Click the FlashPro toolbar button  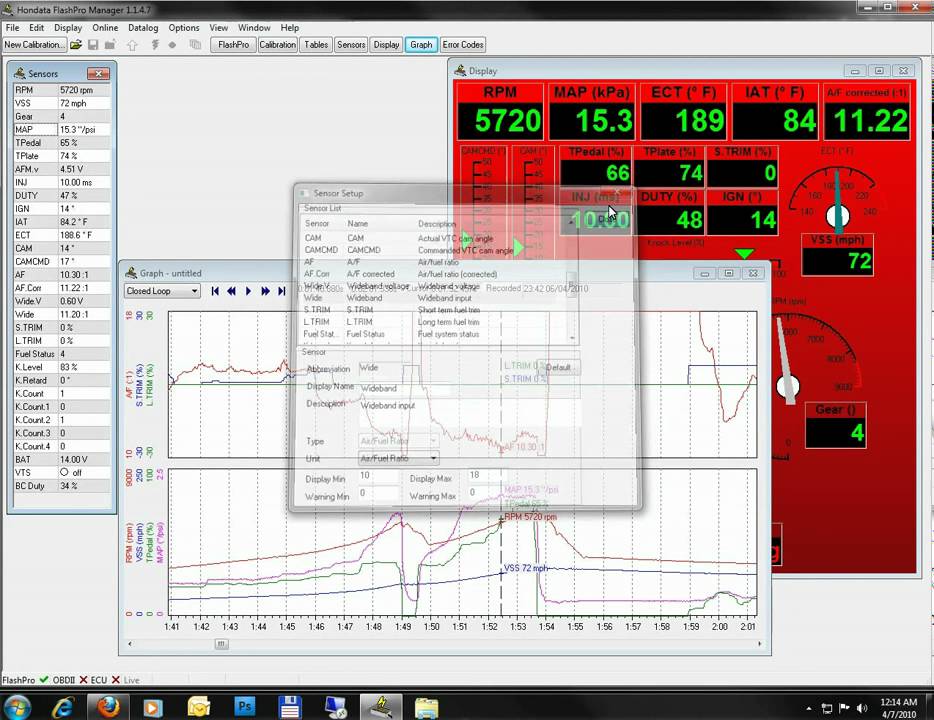coord(234,45)
